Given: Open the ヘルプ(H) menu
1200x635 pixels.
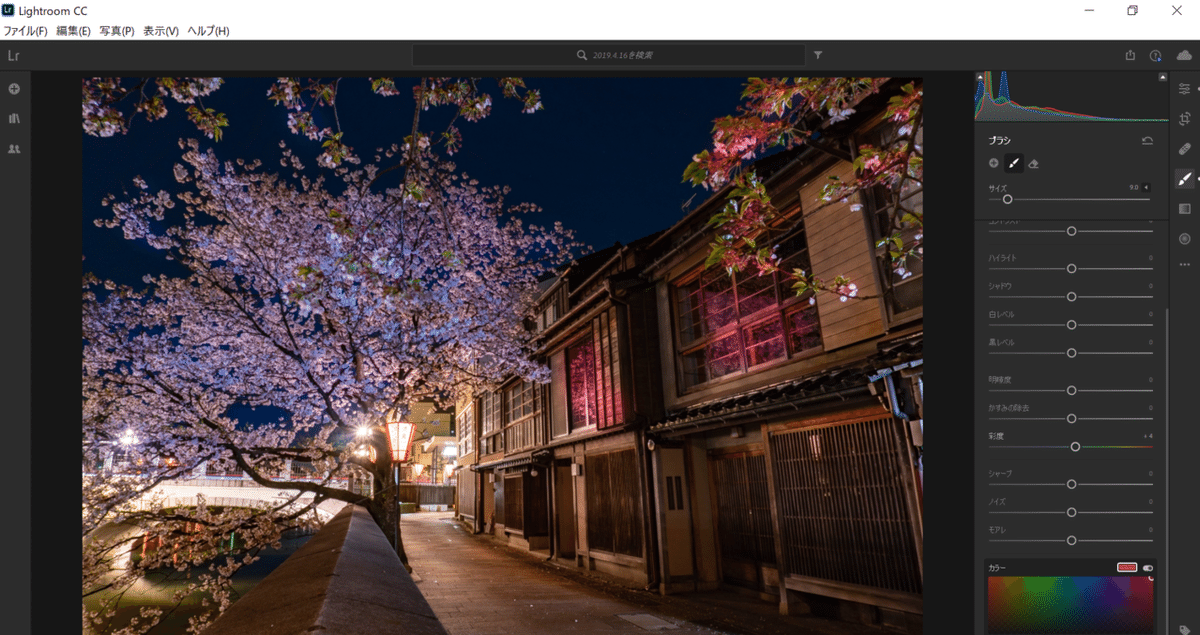Looking at the screenshot, I should tap(208, 31).
